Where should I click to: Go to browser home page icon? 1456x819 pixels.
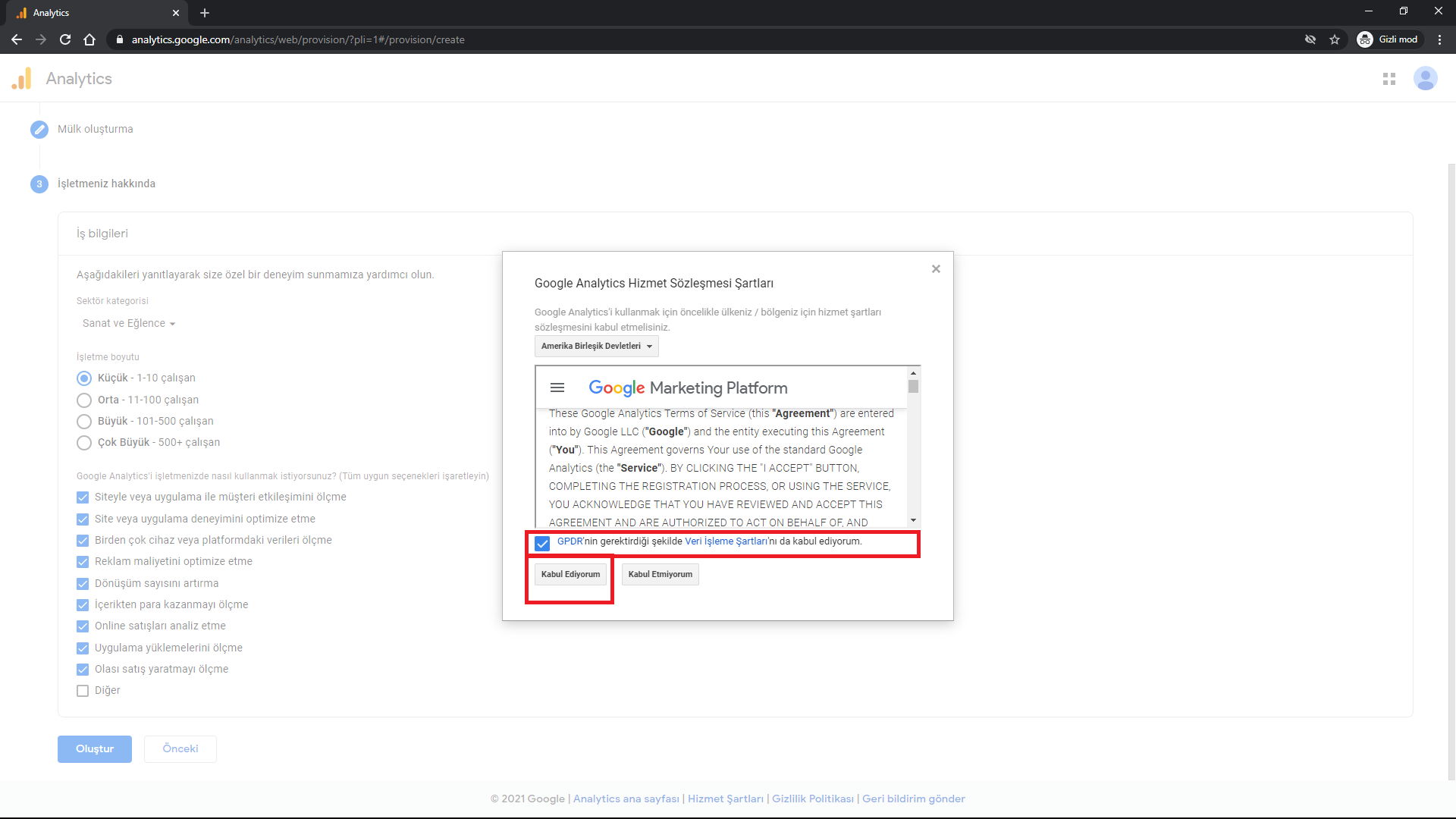coord(89,39)
